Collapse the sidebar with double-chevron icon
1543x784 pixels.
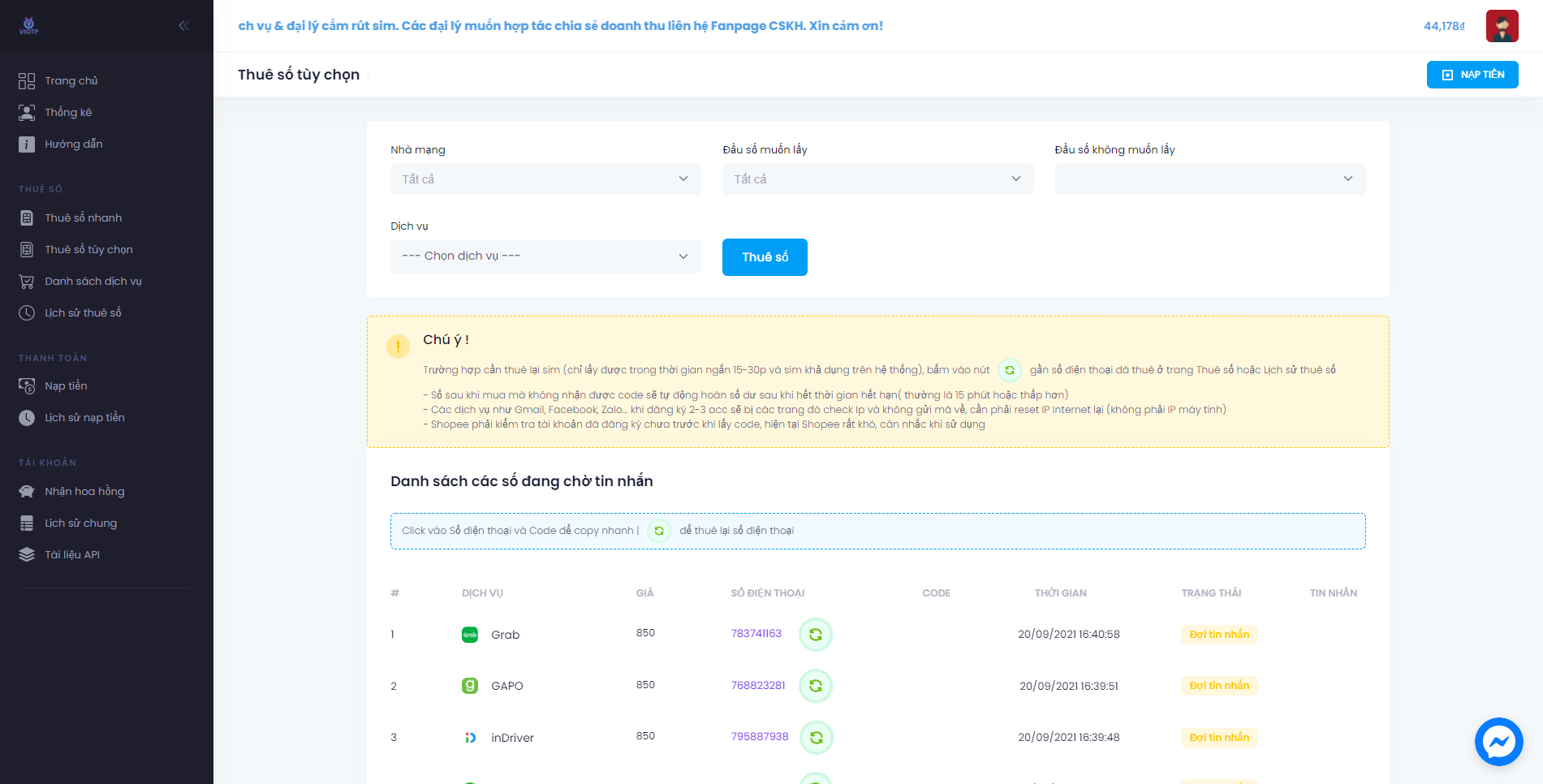click(183, 26)
